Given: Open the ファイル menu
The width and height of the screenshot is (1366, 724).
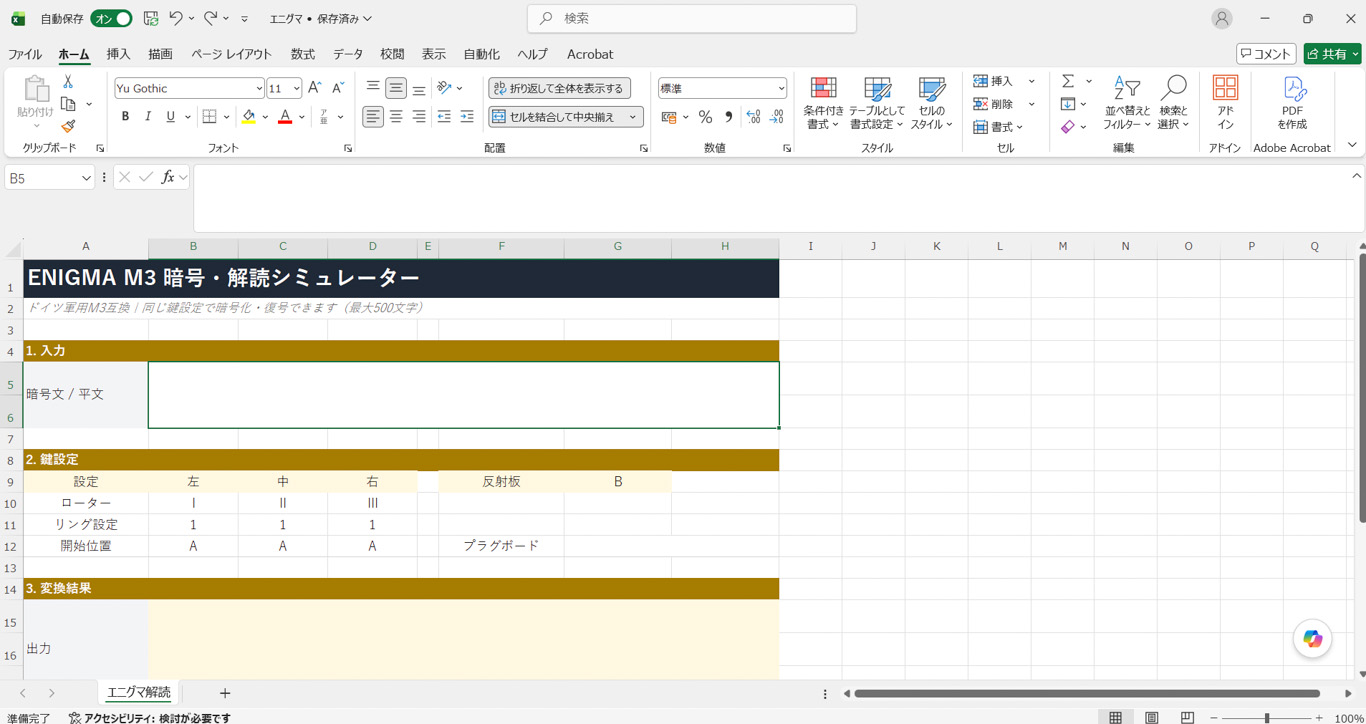Looking at the screenshot, I should [x=25, y=54].
